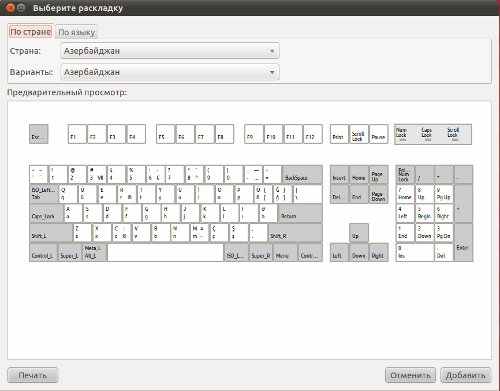
Task: Click the 'Печать' print button
Action: click(33, 375)
